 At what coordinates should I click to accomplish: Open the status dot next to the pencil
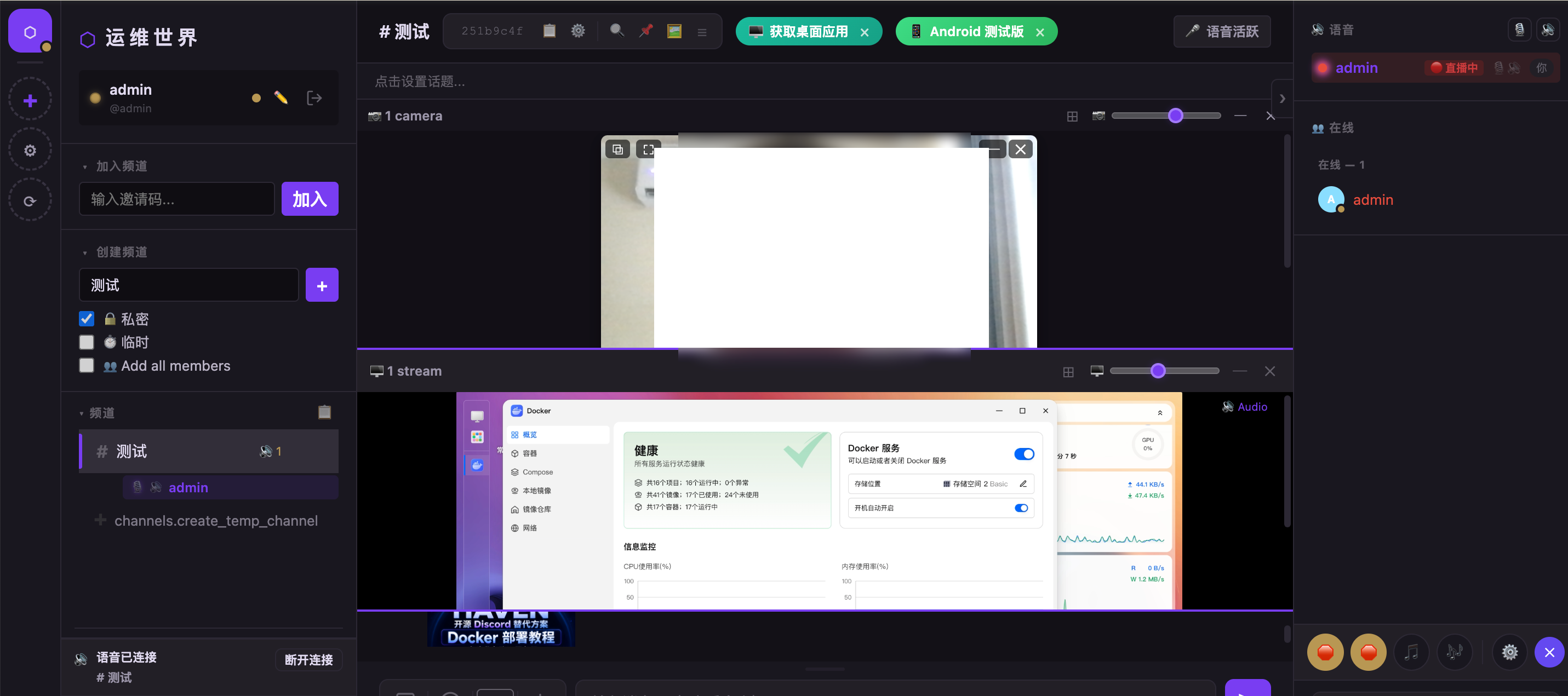pos(256,98)
